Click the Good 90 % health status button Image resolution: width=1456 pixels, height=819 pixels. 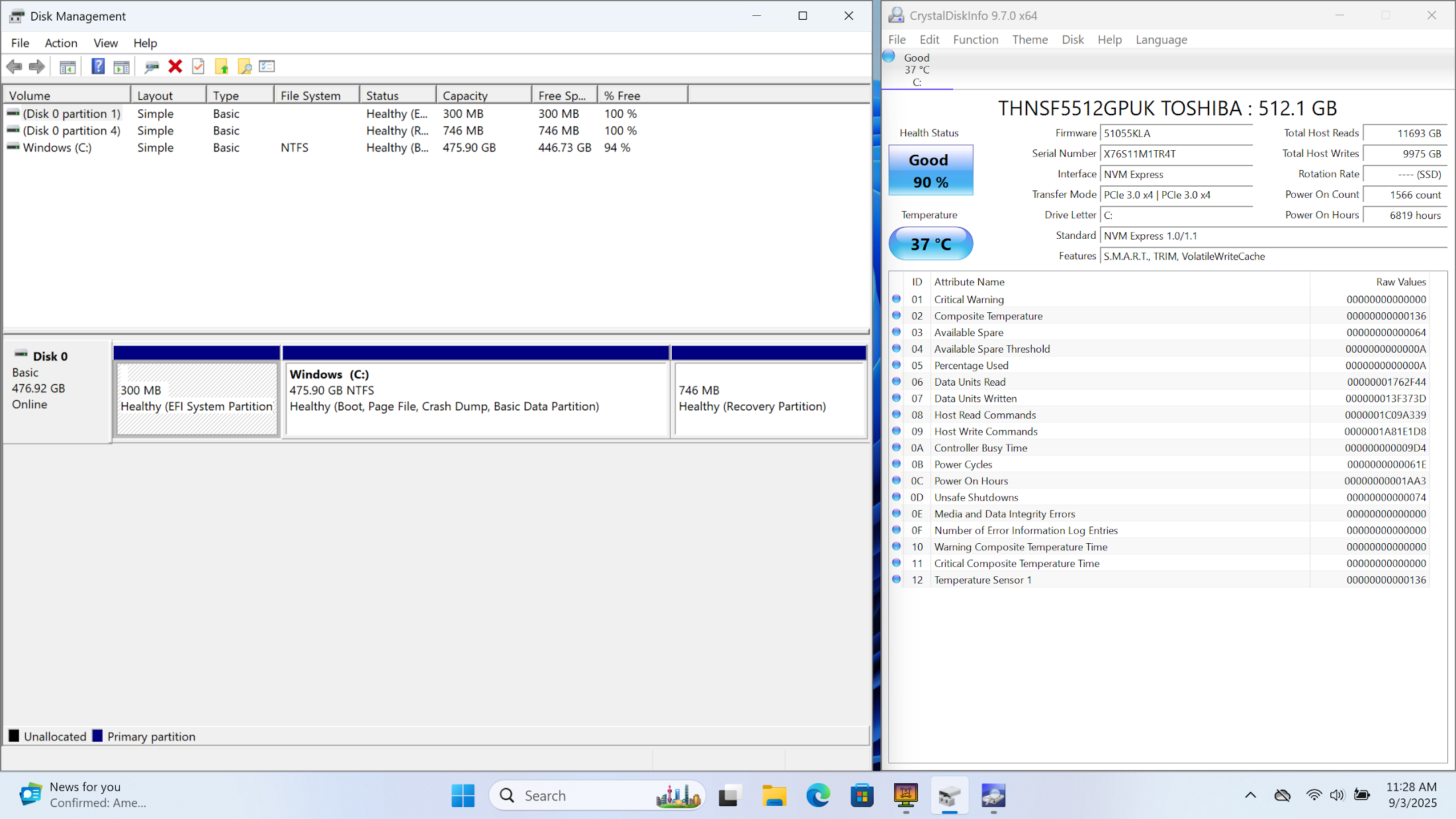coord(931,170)
